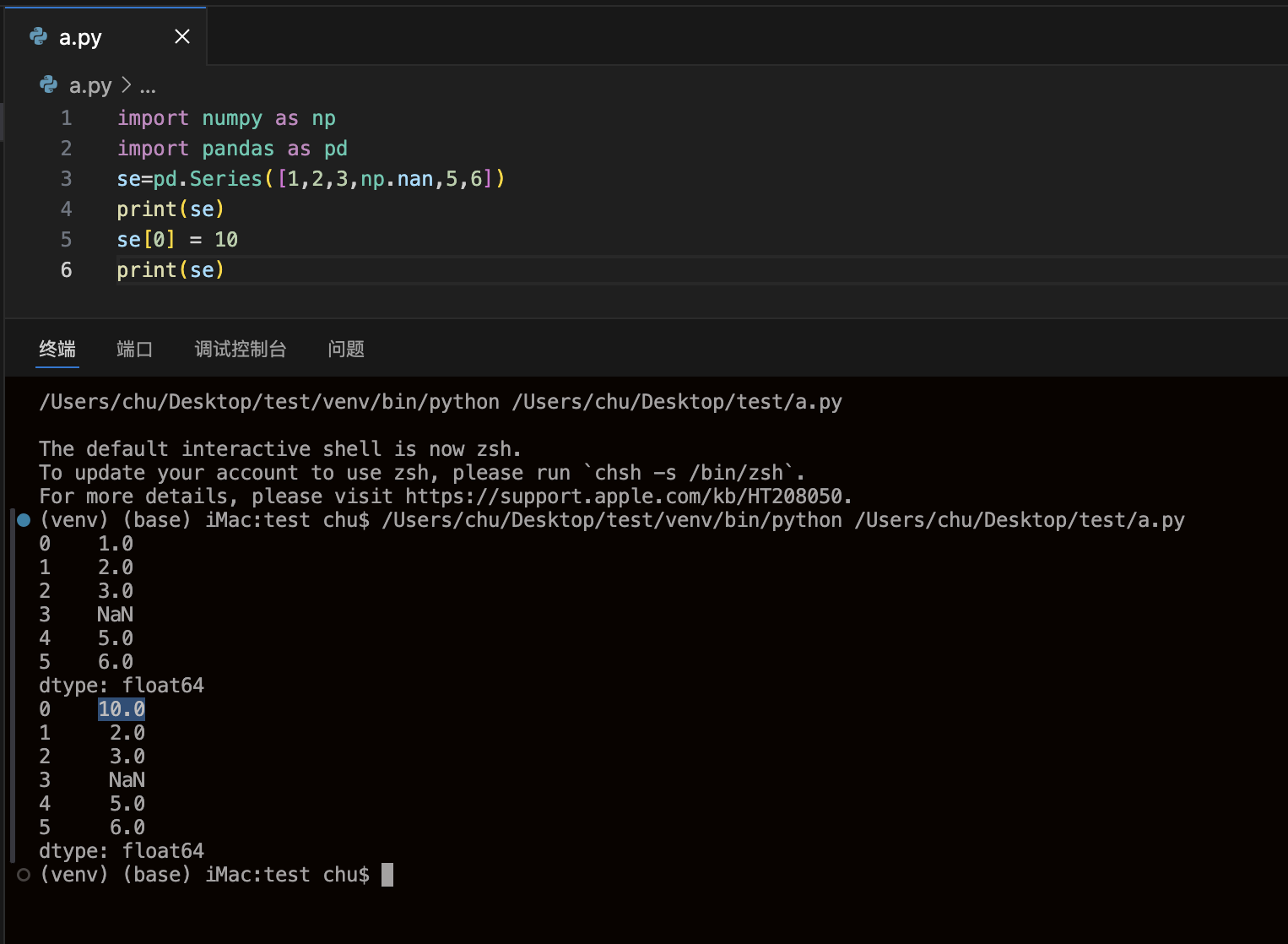Close the a.py editor tab
1288x944 pixels.
[x=182, y=36]
